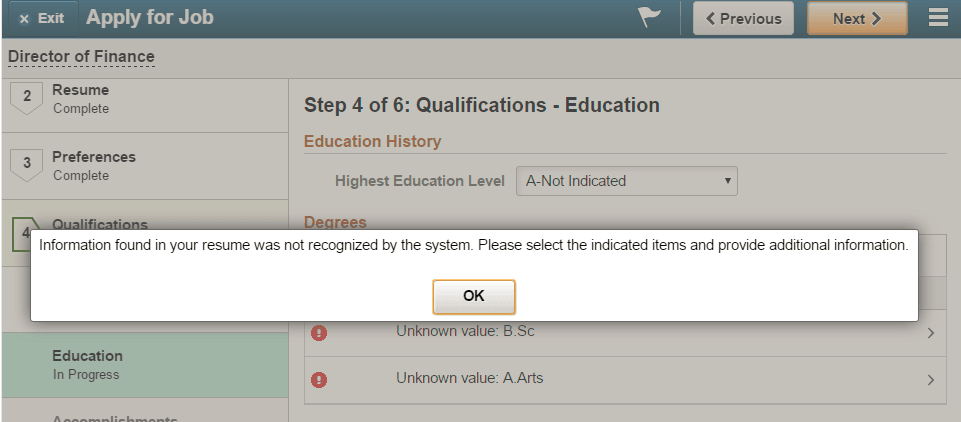The height and width of the screenshot is (422, 961).
Task: Select the Resume step in sidebar
Action: [x=145, y=100]
